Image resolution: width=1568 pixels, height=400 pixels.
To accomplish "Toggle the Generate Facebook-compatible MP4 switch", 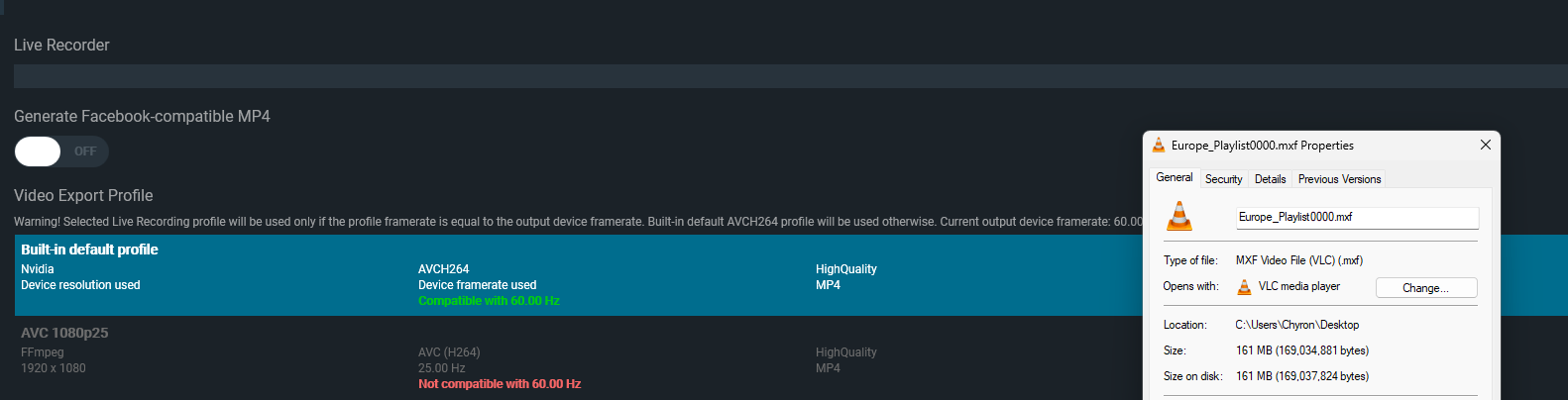I will [x=60, y=151].
